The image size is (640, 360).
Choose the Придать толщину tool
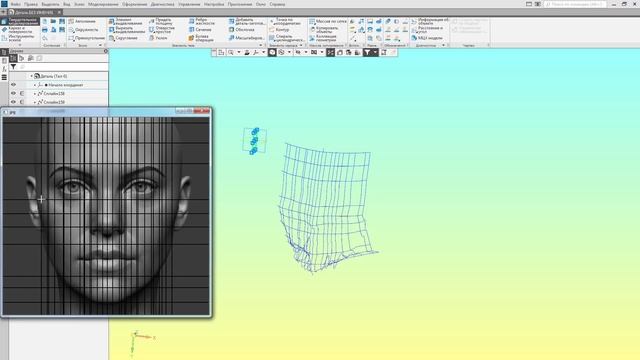coord(161,21)
